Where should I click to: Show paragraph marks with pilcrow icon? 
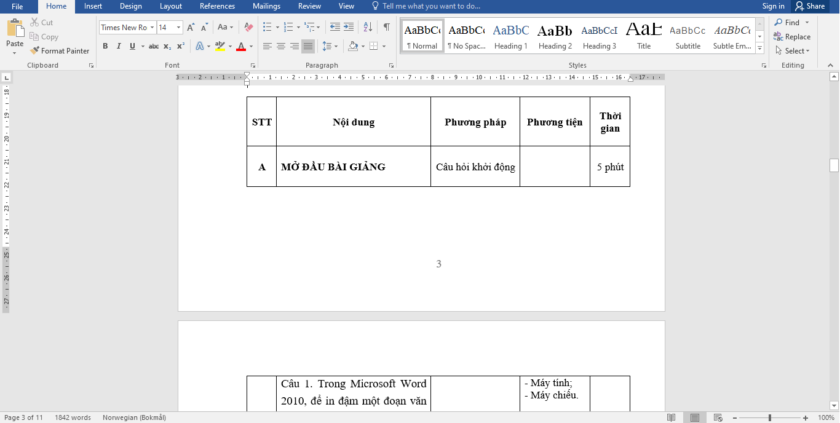[386, 27]
